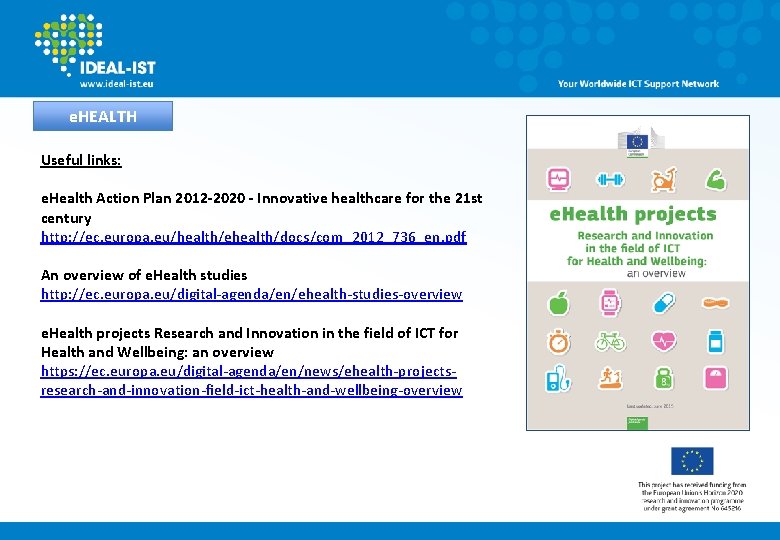Image resolution: width=780 pixels, height=540 pixels.
Task: Click the green flexed arm icon
Action: coord(716,180)
